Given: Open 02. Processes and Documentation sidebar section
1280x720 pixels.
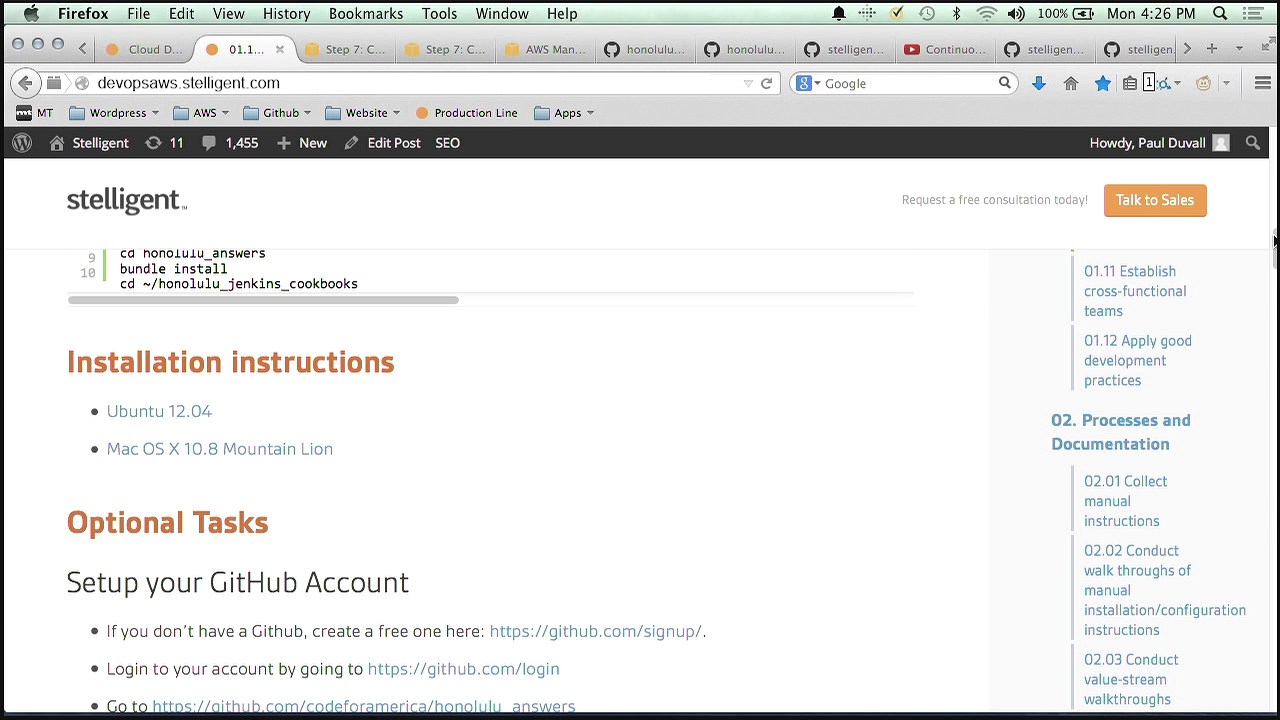Looking at the screenshot, I should [1121, 432].
